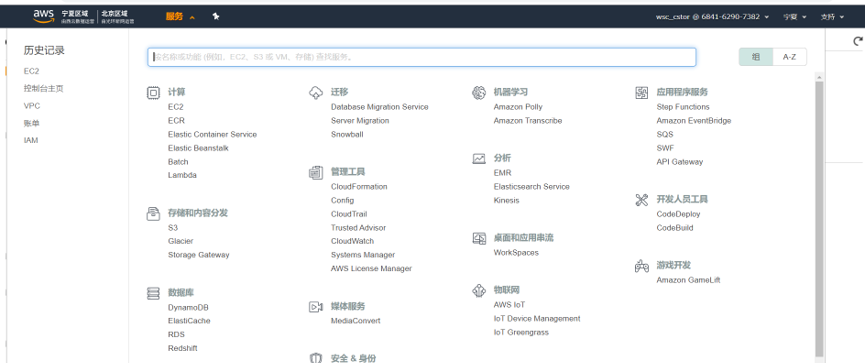Open IAM from history list

tap(31, 140)
